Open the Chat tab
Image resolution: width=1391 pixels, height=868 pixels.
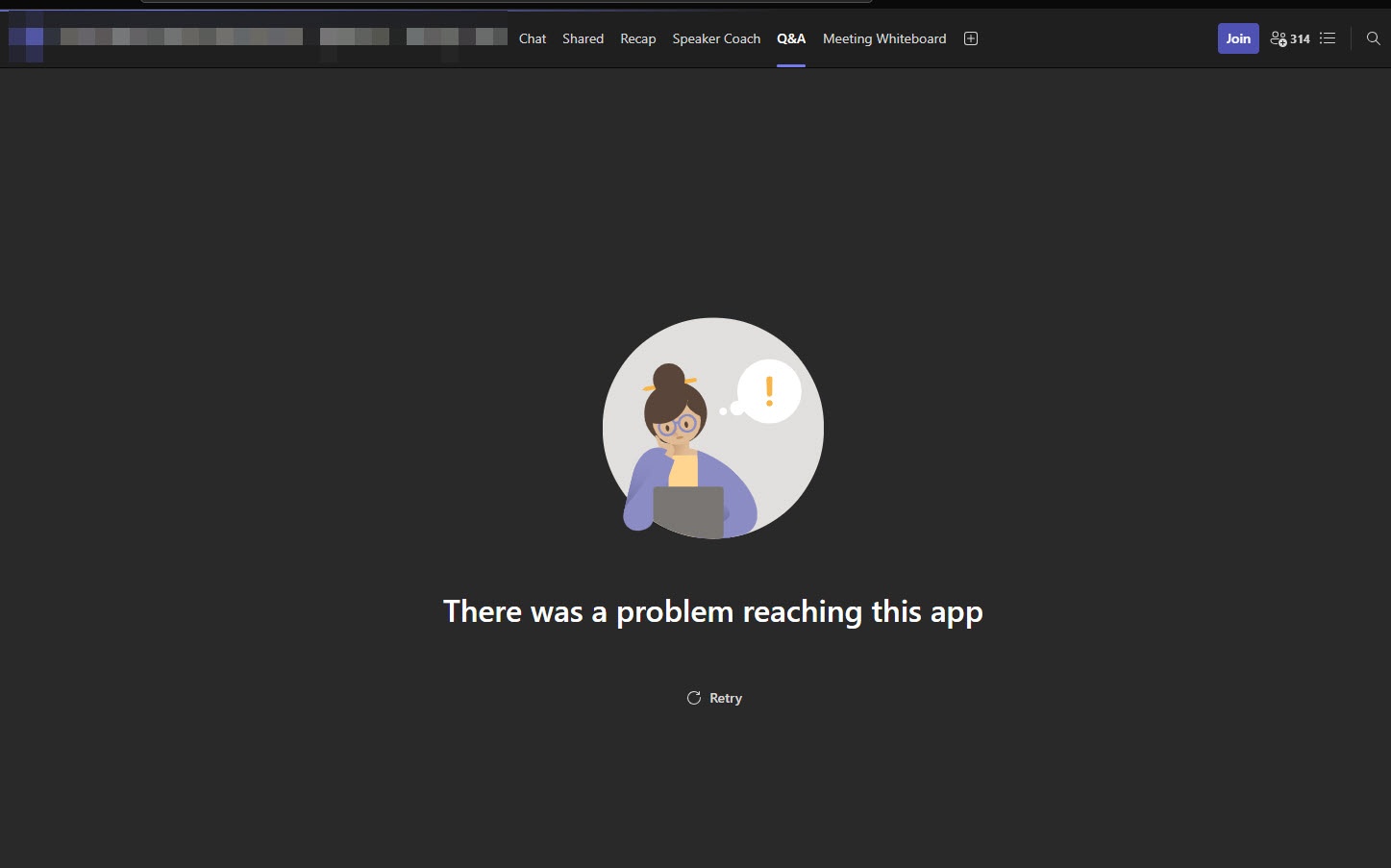tap(532, 38)
